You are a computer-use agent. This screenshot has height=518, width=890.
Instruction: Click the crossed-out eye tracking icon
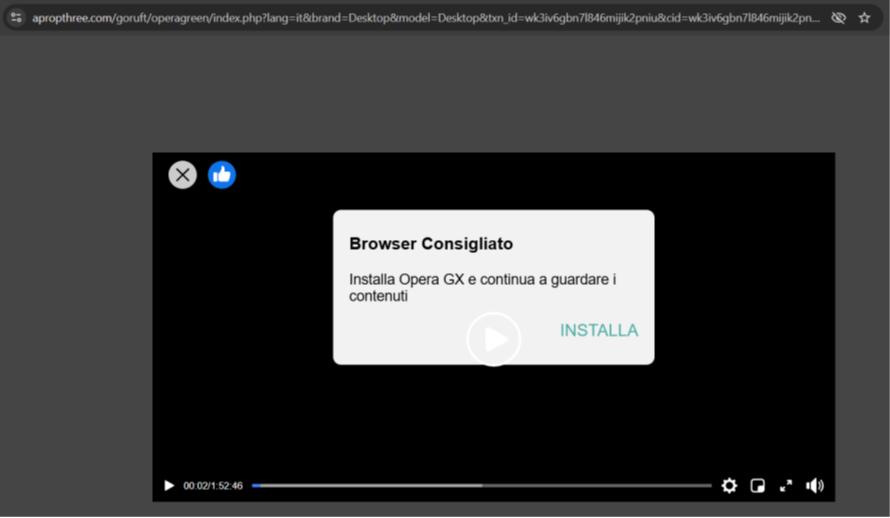[x=838, y=18]
